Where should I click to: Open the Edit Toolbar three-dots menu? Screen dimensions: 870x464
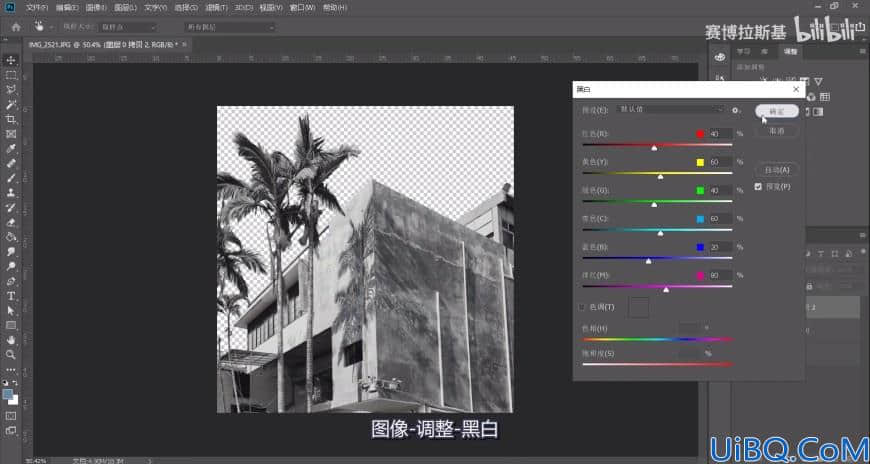(x=11, y=369)
